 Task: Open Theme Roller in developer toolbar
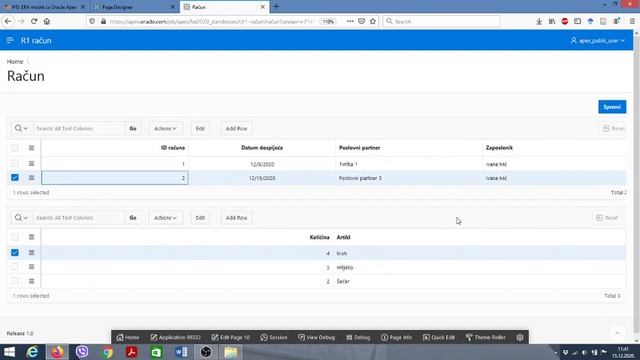[x=486, y=337]
